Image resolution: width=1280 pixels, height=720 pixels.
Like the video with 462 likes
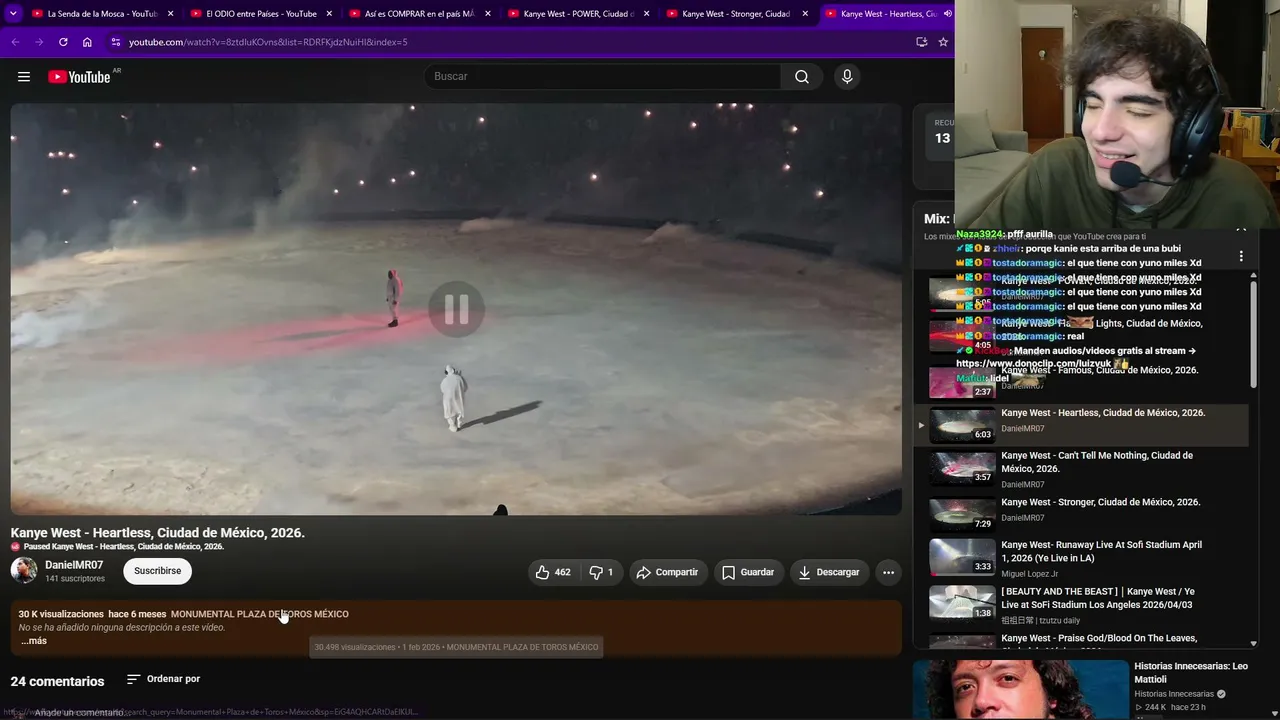(x=553, y=572)
